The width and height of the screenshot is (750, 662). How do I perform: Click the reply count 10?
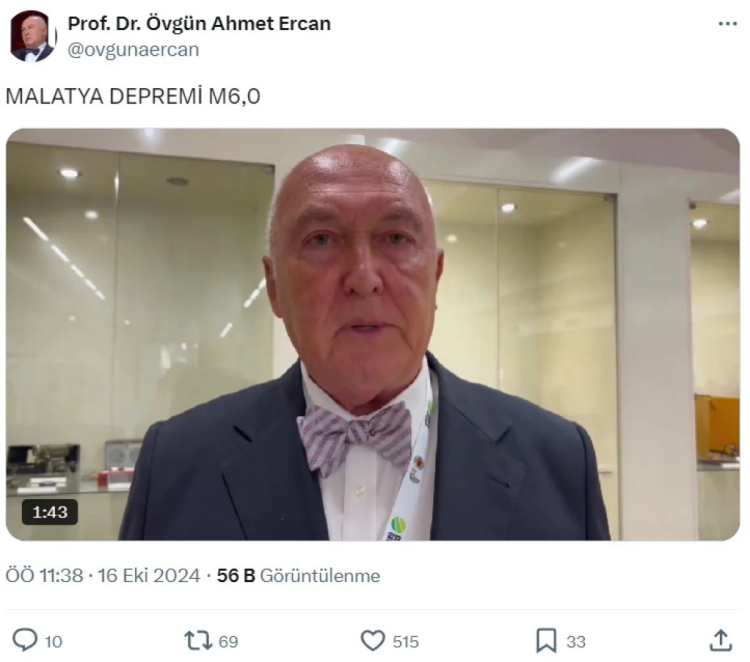coord(53,641)
